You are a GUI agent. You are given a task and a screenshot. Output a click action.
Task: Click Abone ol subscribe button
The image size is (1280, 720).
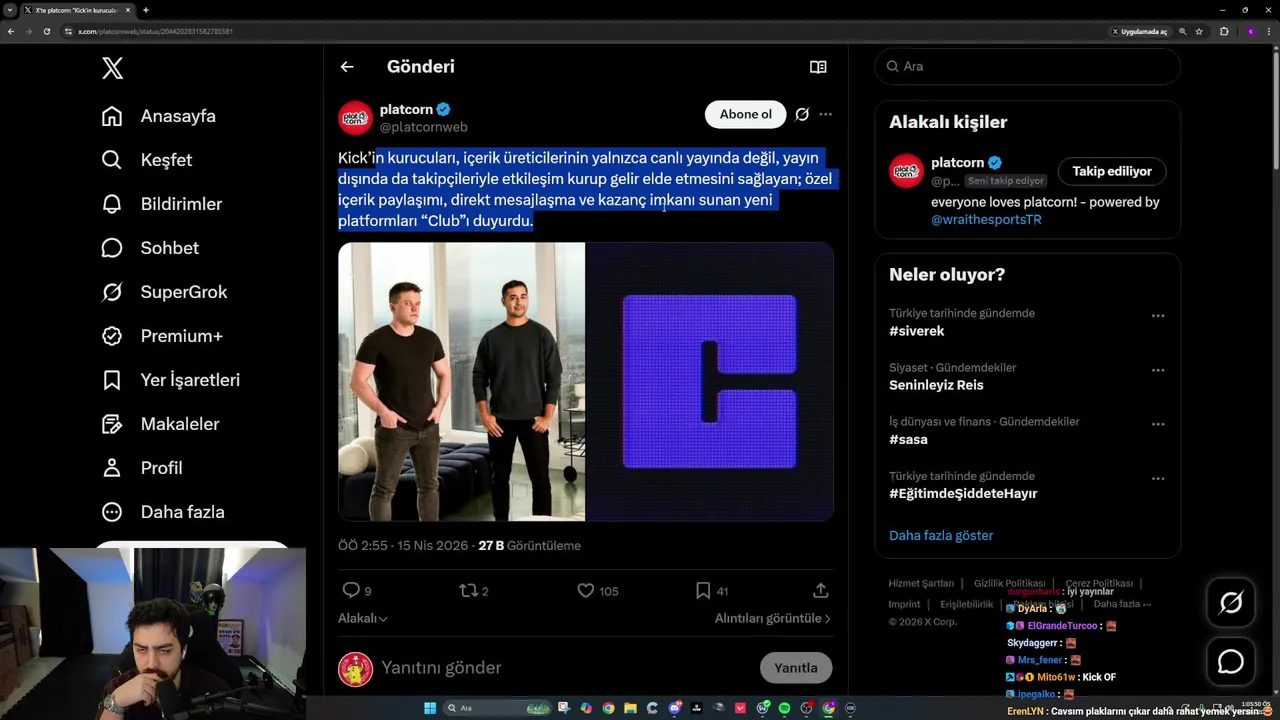(746, 114)
